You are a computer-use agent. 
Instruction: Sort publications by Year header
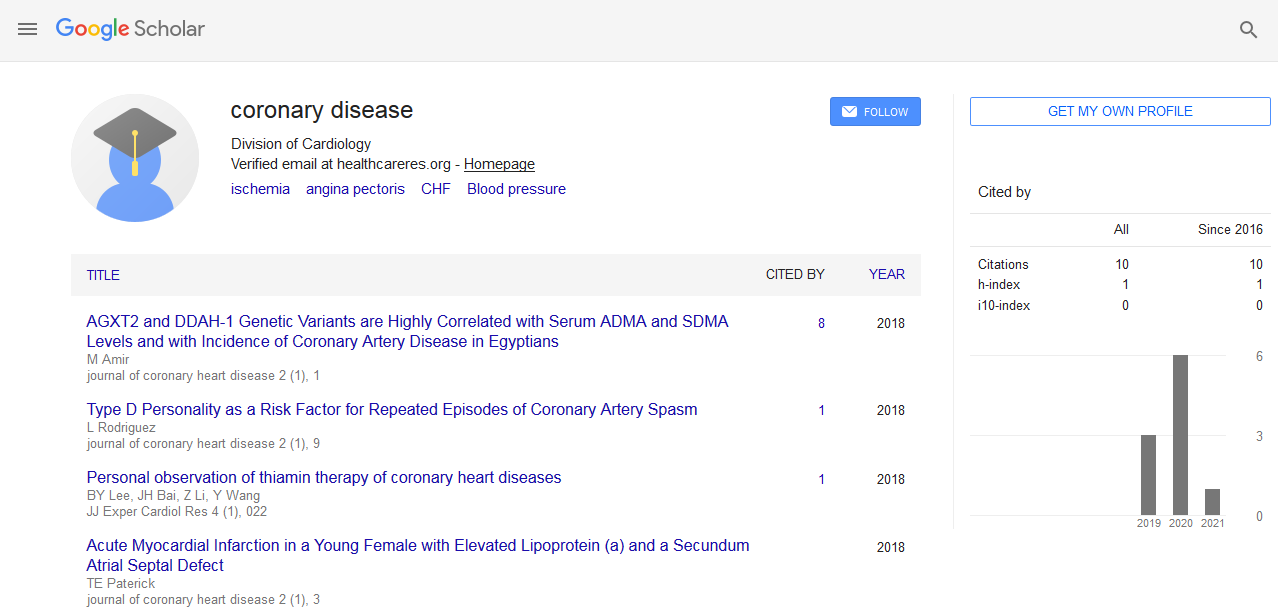[886, 274]
